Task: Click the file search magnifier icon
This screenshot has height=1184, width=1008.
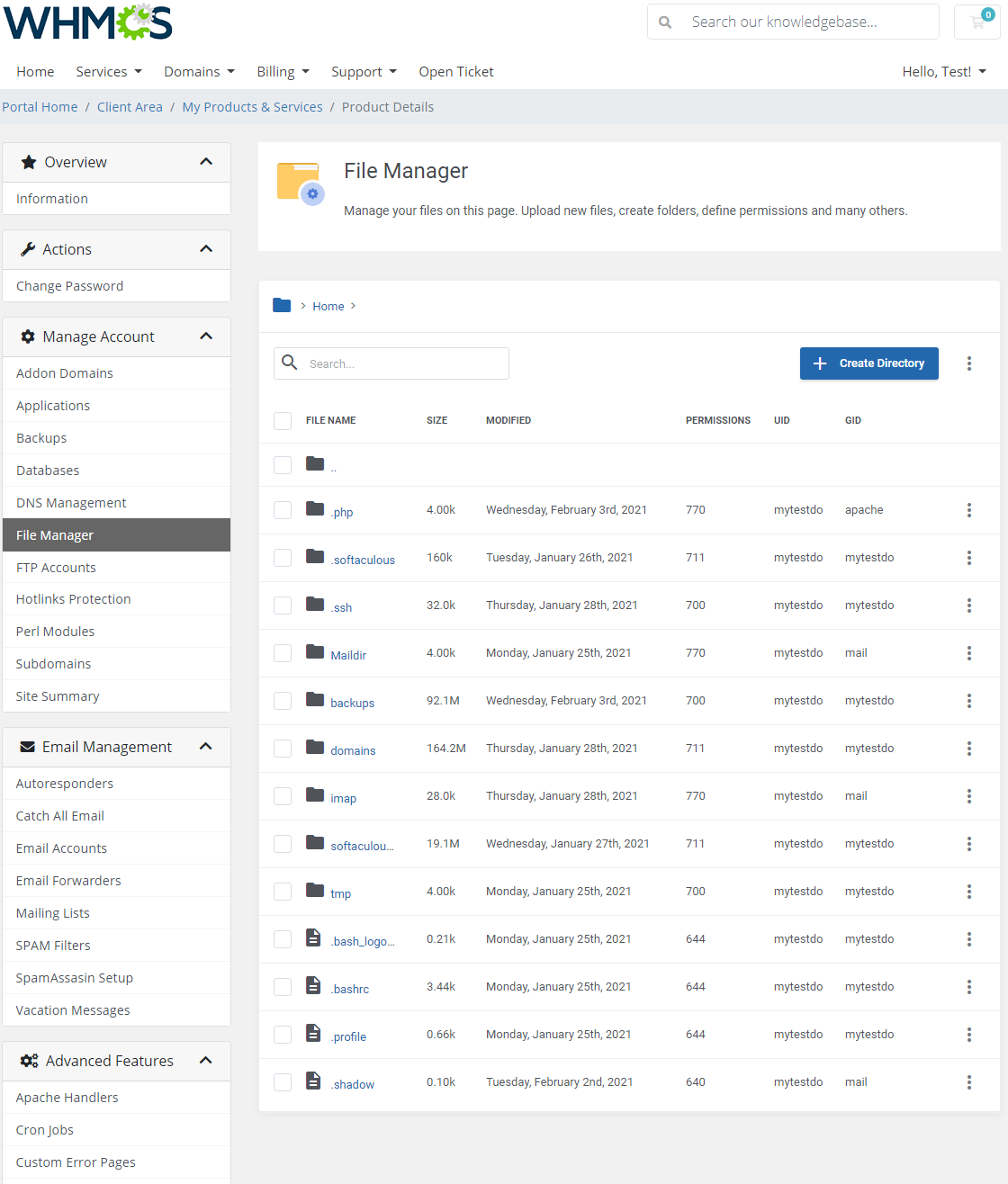Action: [289, 362]
